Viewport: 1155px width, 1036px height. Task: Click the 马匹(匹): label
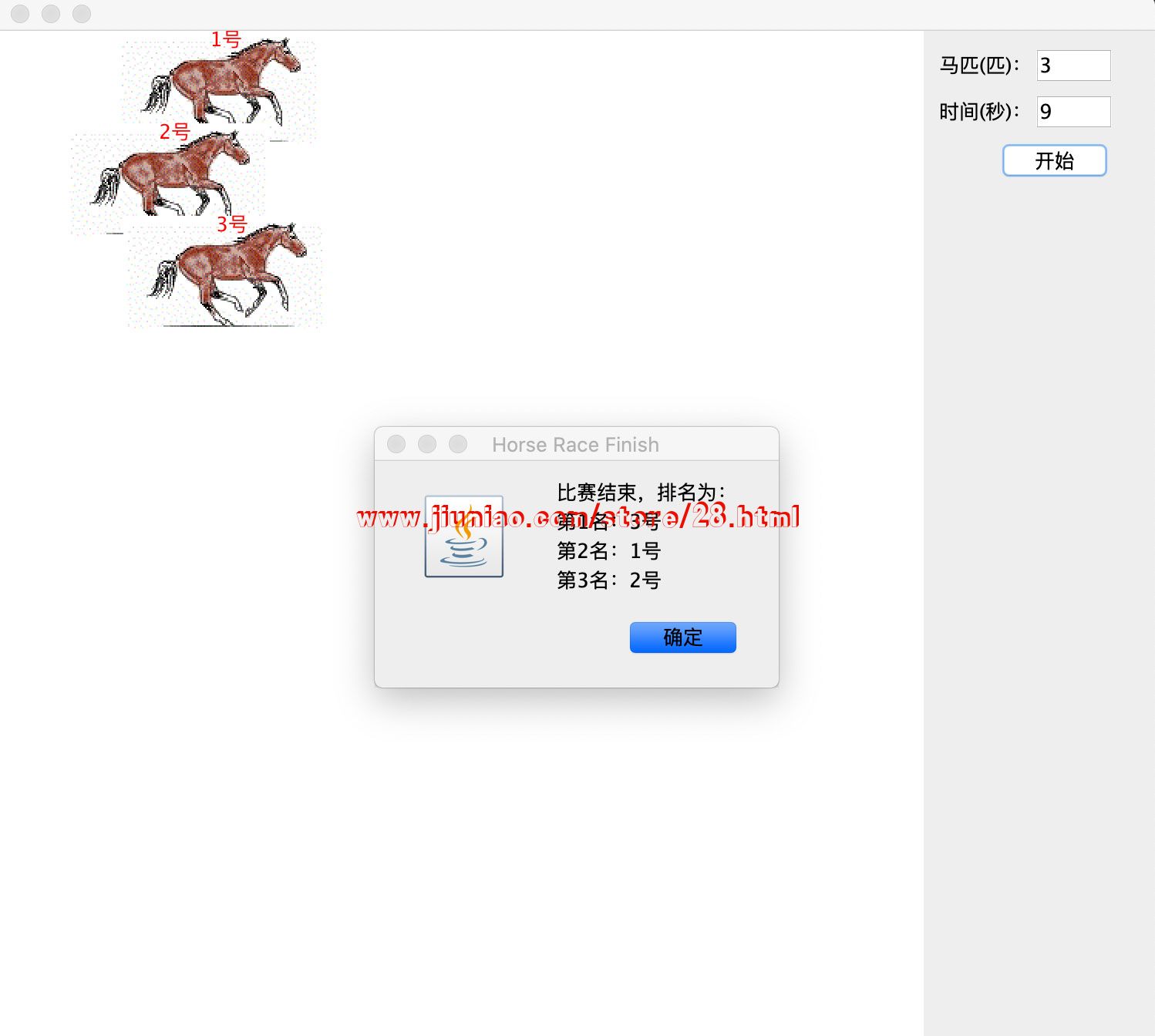tap(979, 66)
